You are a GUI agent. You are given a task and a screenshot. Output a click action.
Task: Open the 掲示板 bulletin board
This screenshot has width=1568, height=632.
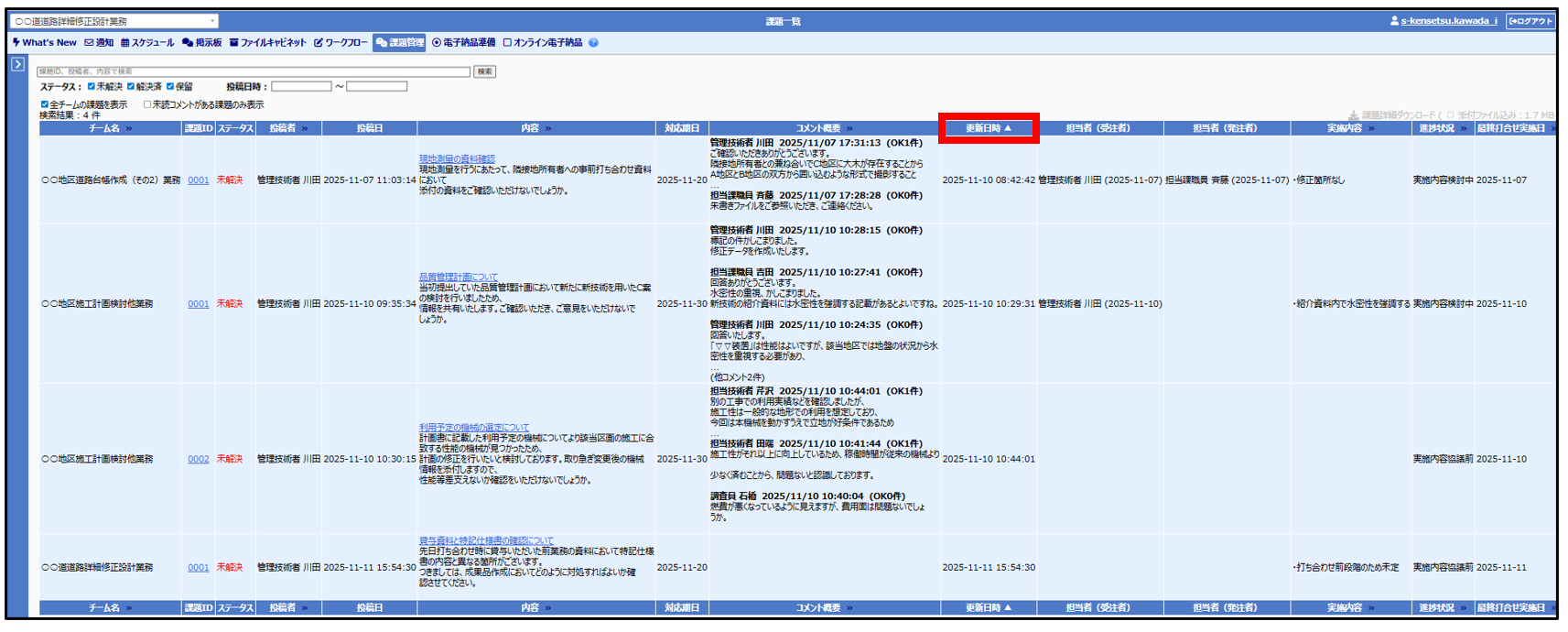(x=201, y=43)
